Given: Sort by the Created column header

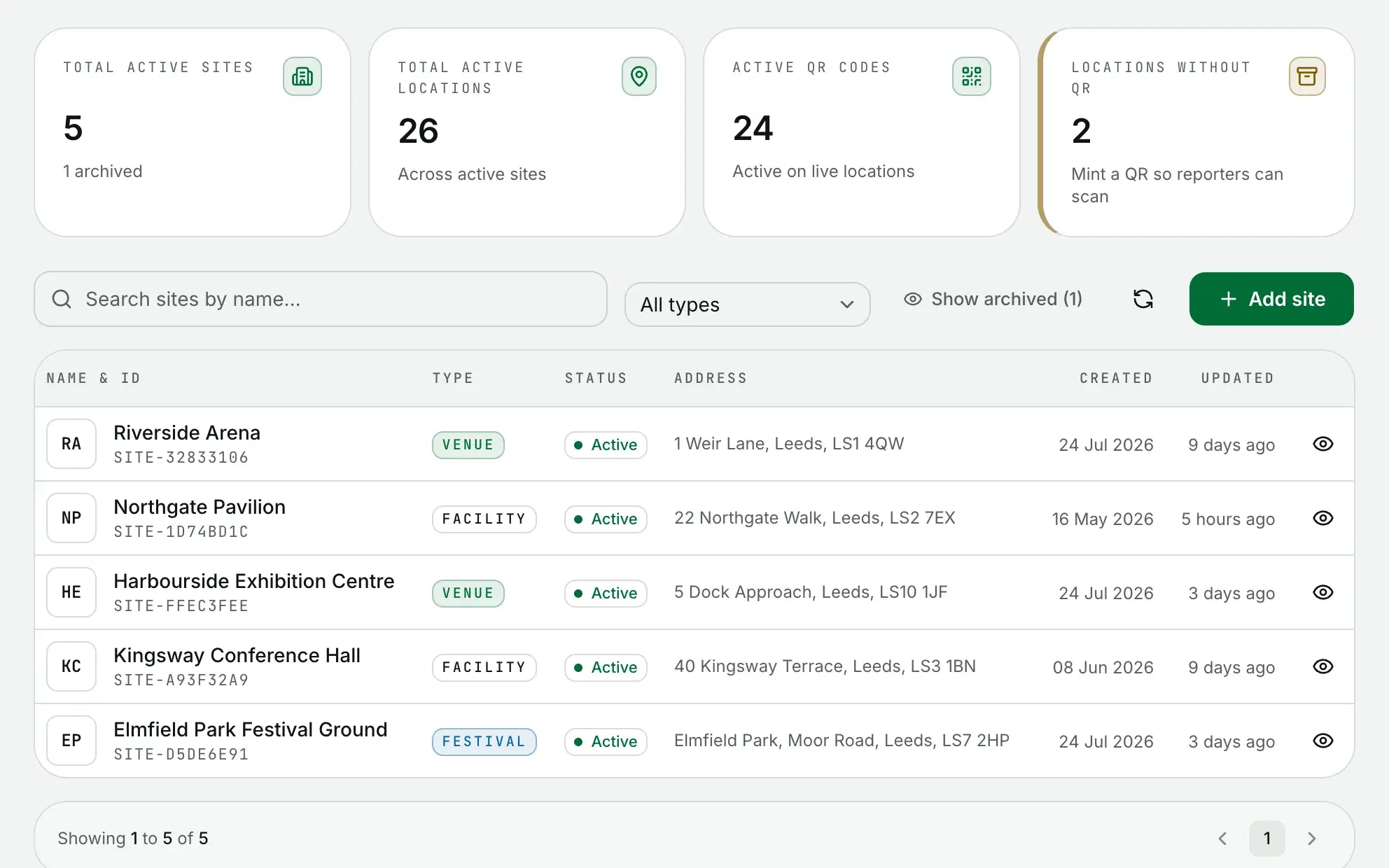Looking at the screenshot, I should (1116, 378).
